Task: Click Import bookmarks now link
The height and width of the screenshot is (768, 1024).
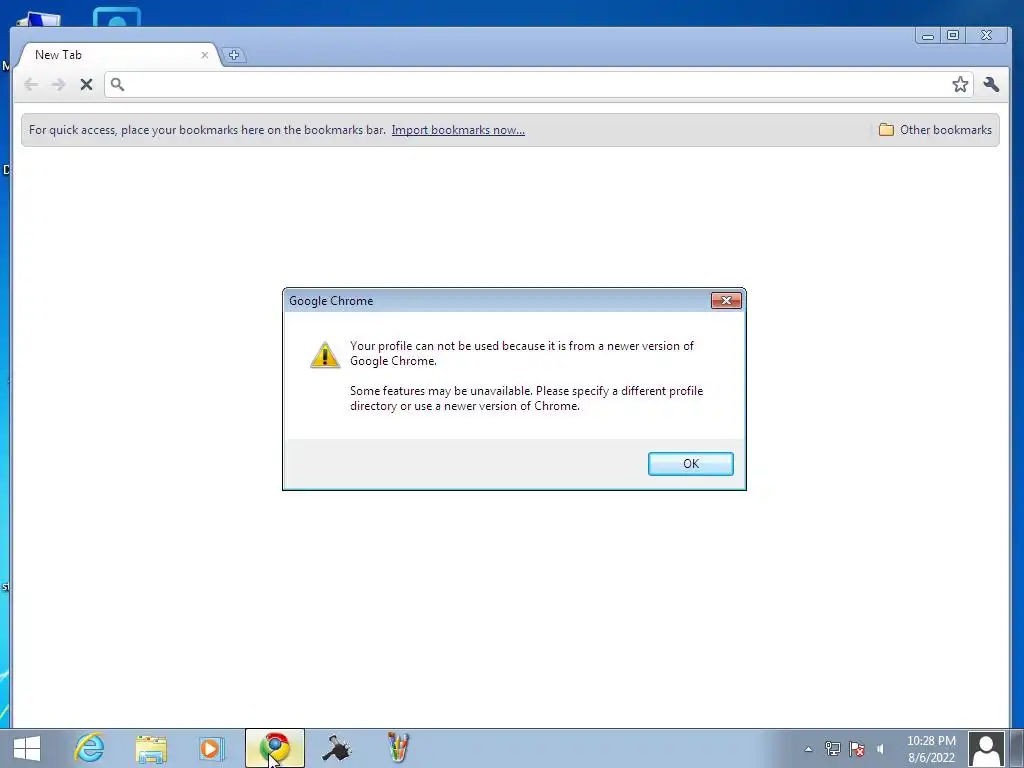Action: (x=458, y=130)
